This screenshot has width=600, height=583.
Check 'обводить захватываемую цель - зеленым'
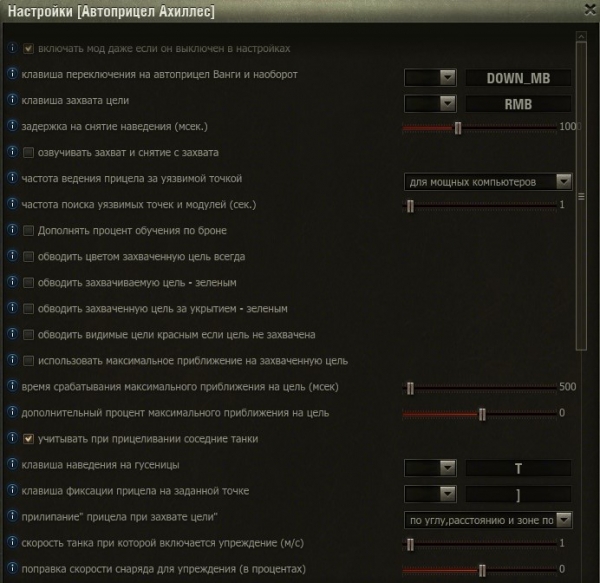tap(28, 283)
